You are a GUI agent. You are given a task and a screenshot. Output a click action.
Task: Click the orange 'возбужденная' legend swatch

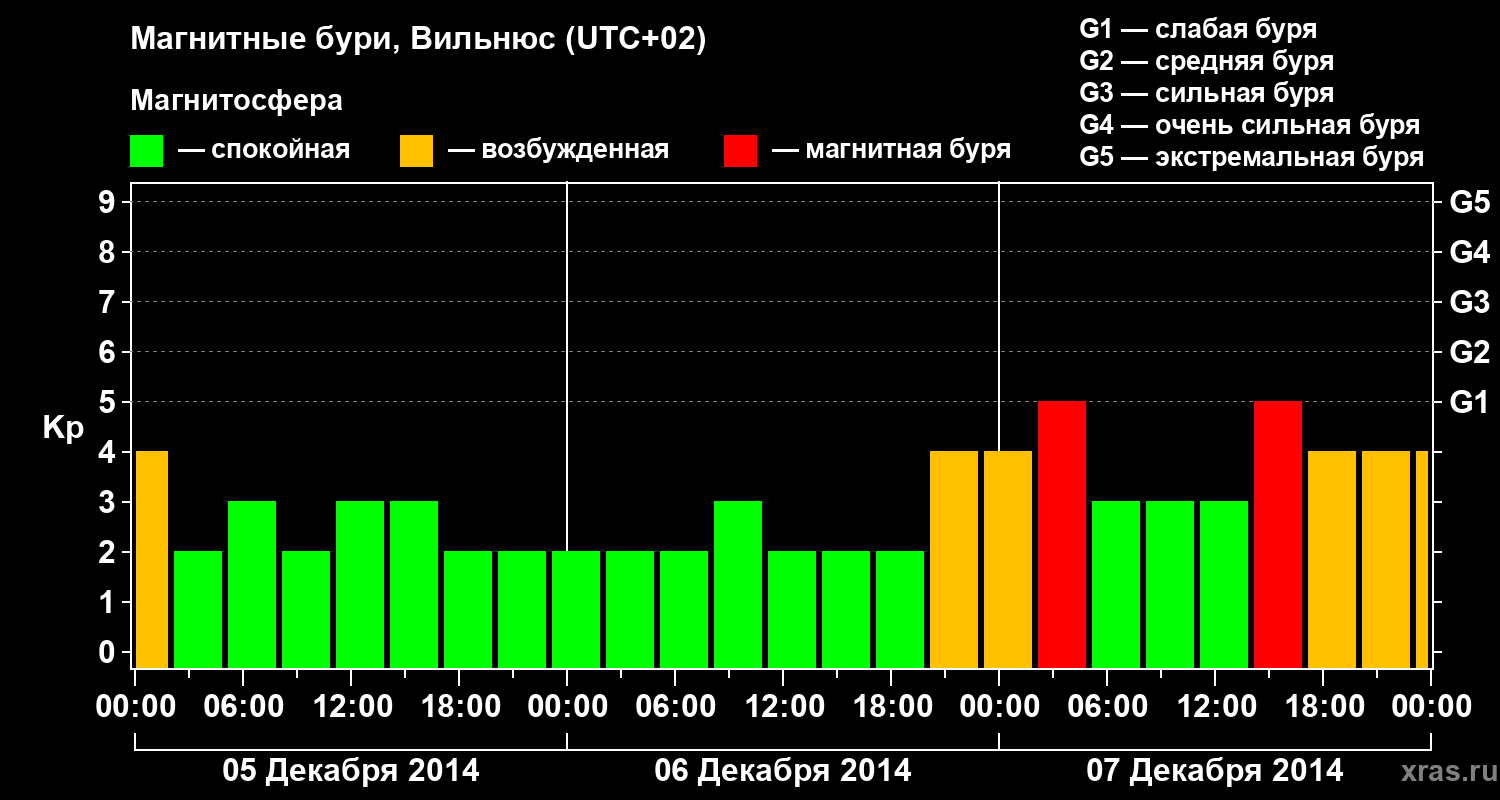[x=416, y=151]
